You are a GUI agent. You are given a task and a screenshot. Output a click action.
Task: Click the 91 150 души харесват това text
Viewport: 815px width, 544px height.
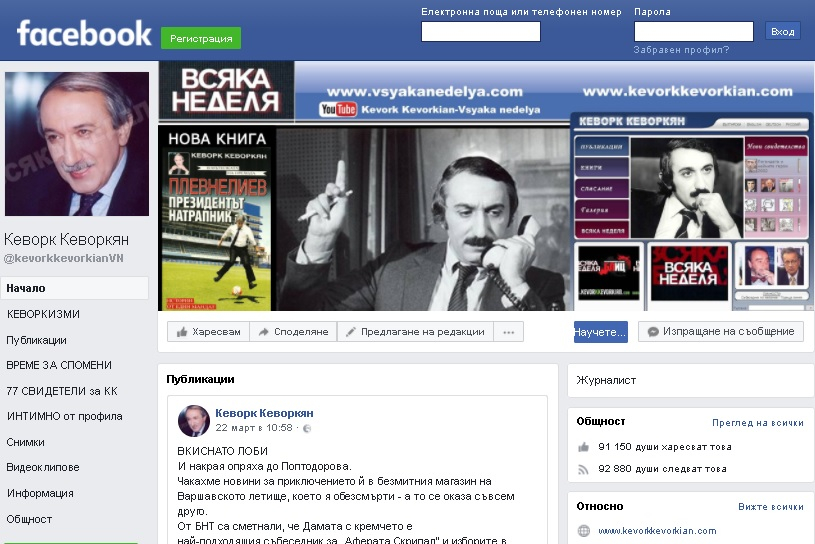[665, 447]
